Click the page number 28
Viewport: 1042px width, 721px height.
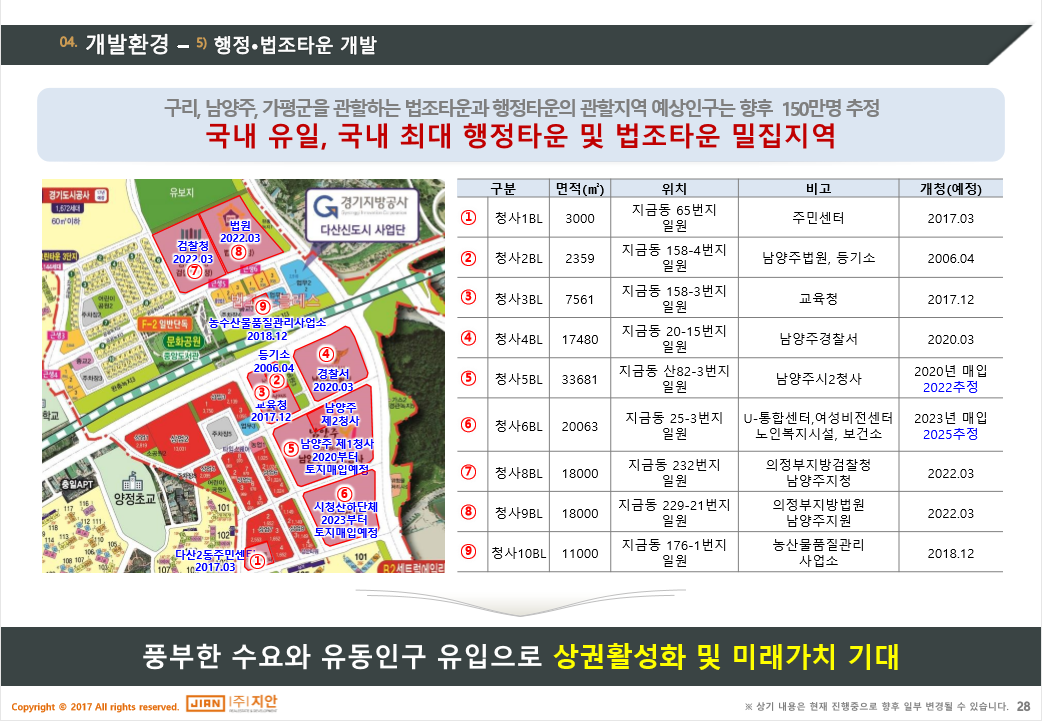[1022, 704]
